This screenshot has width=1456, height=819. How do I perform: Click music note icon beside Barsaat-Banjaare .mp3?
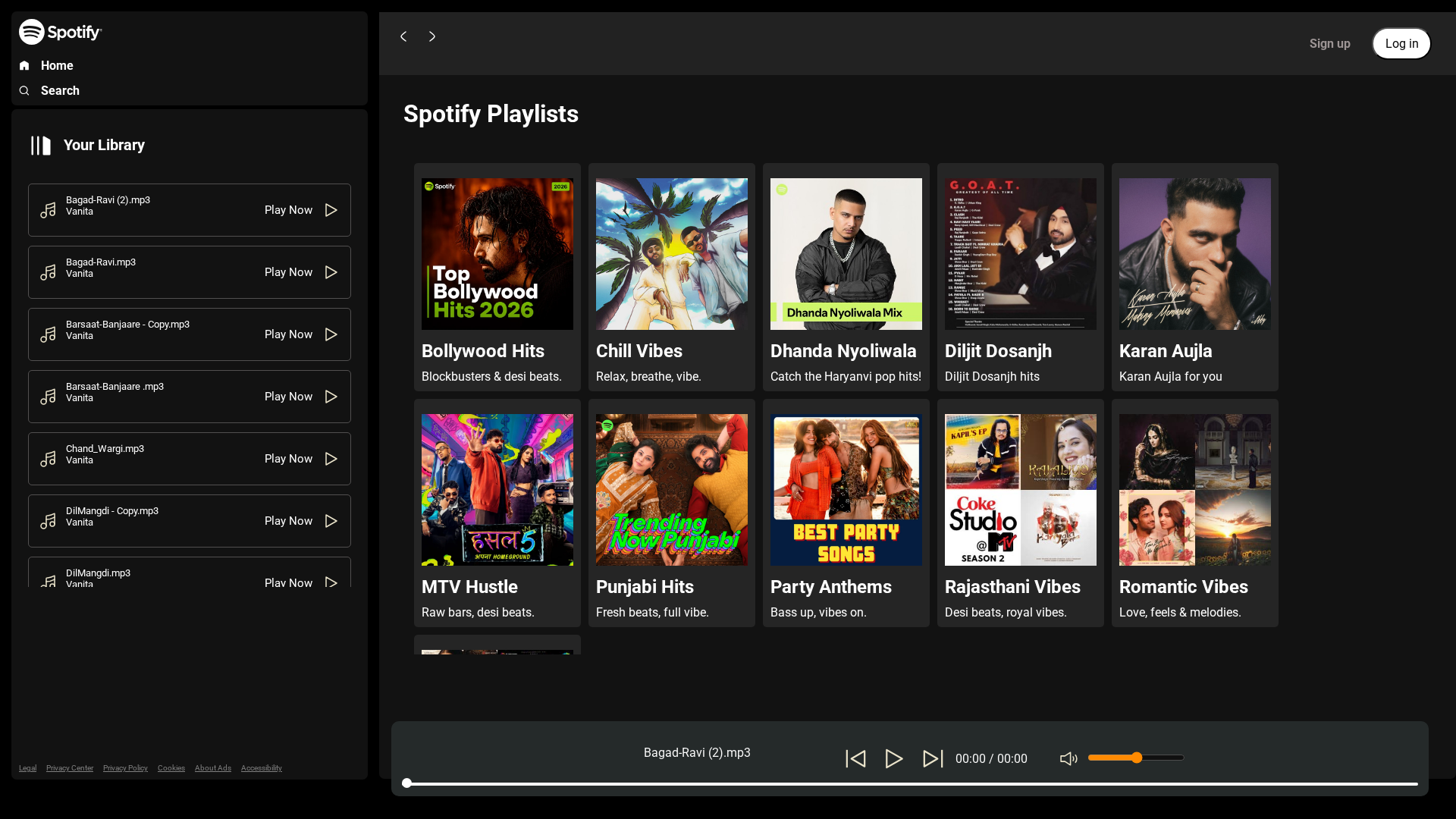tap(48, 397)
